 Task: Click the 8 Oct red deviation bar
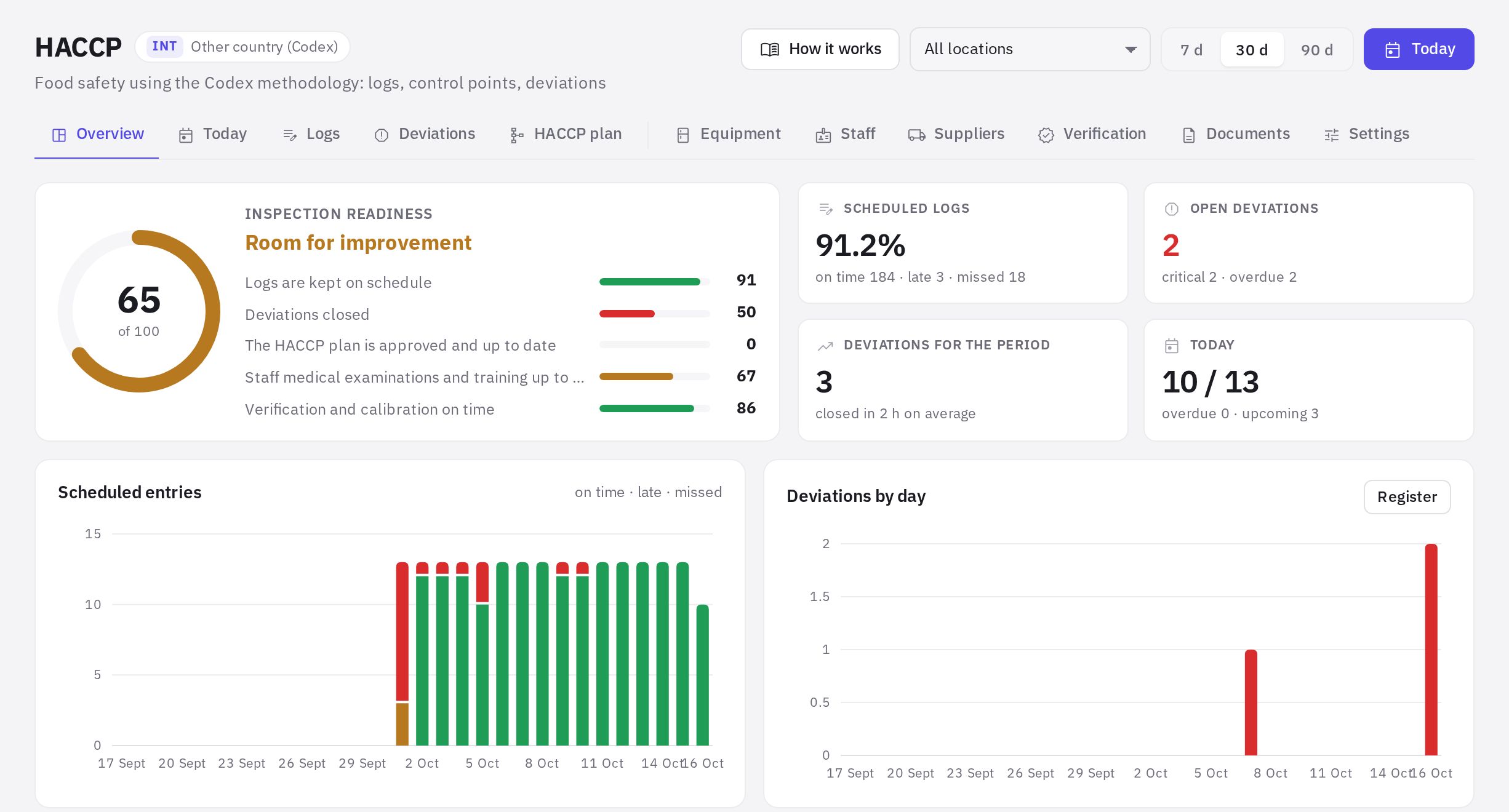tap(1251, 702)
